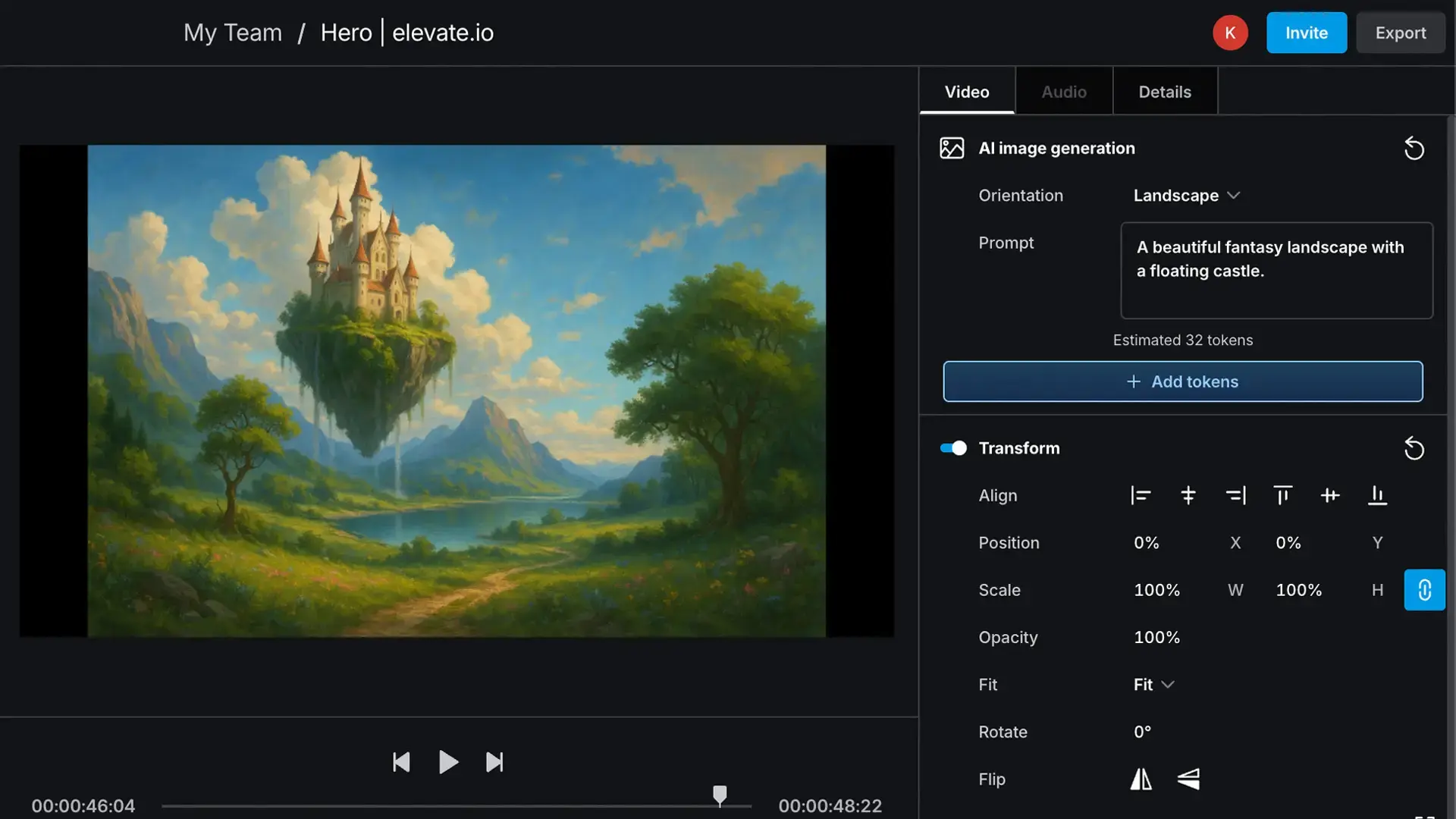Image resolution: width=1456 pixels, height=819 pixels.
Task: Reset AI image generation settings
Action: [1414, 148]
